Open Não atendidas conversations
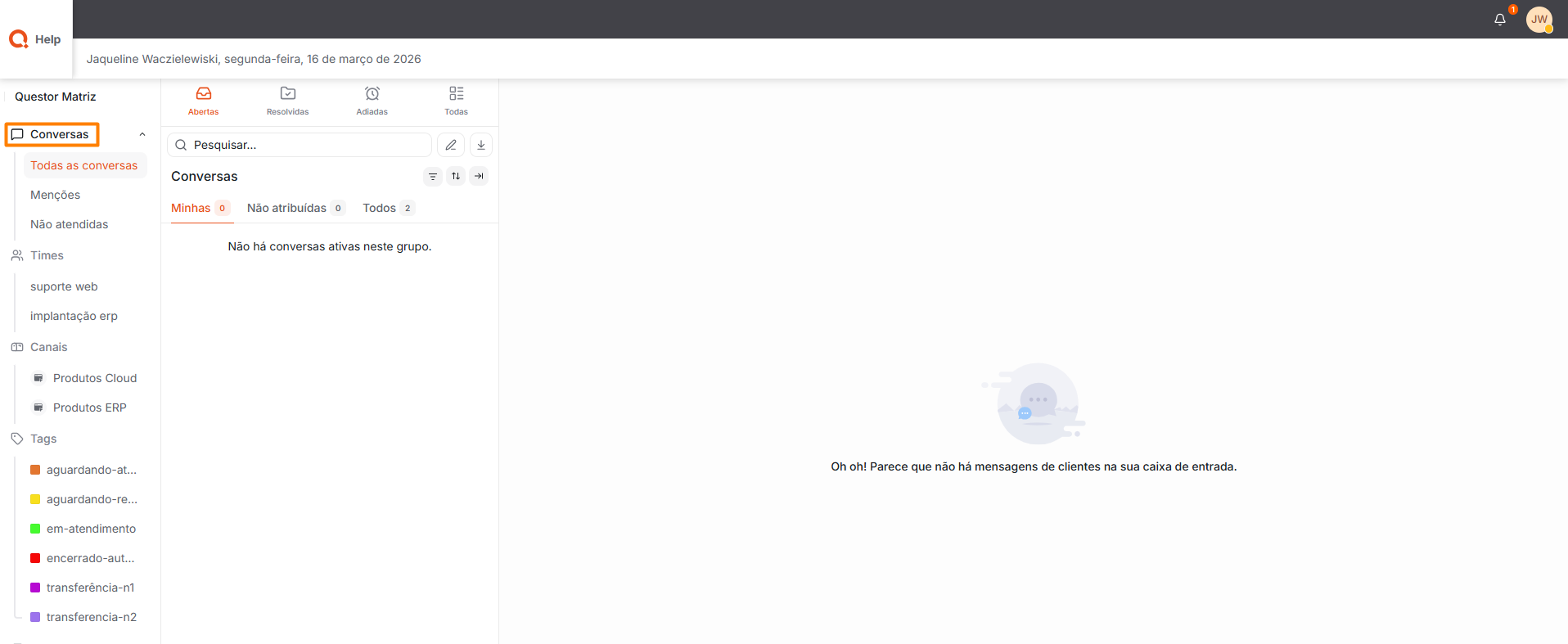This screenshot has width=1568, height=644. (69, 224)
